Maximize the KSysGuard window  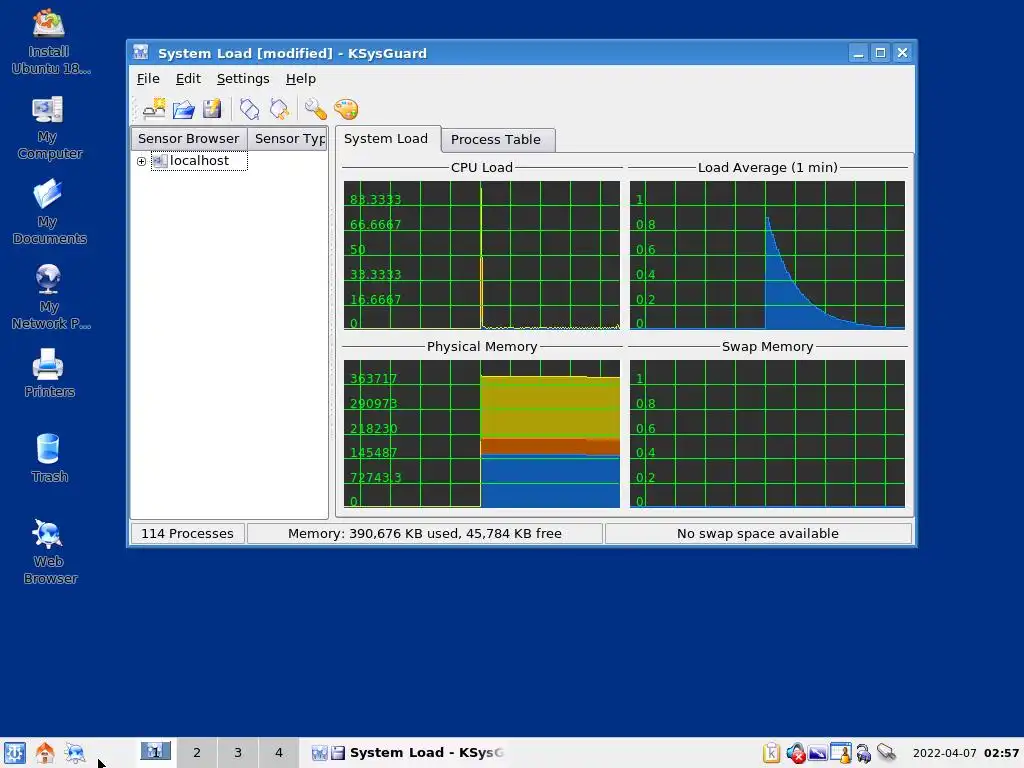(x=880, y=53)
